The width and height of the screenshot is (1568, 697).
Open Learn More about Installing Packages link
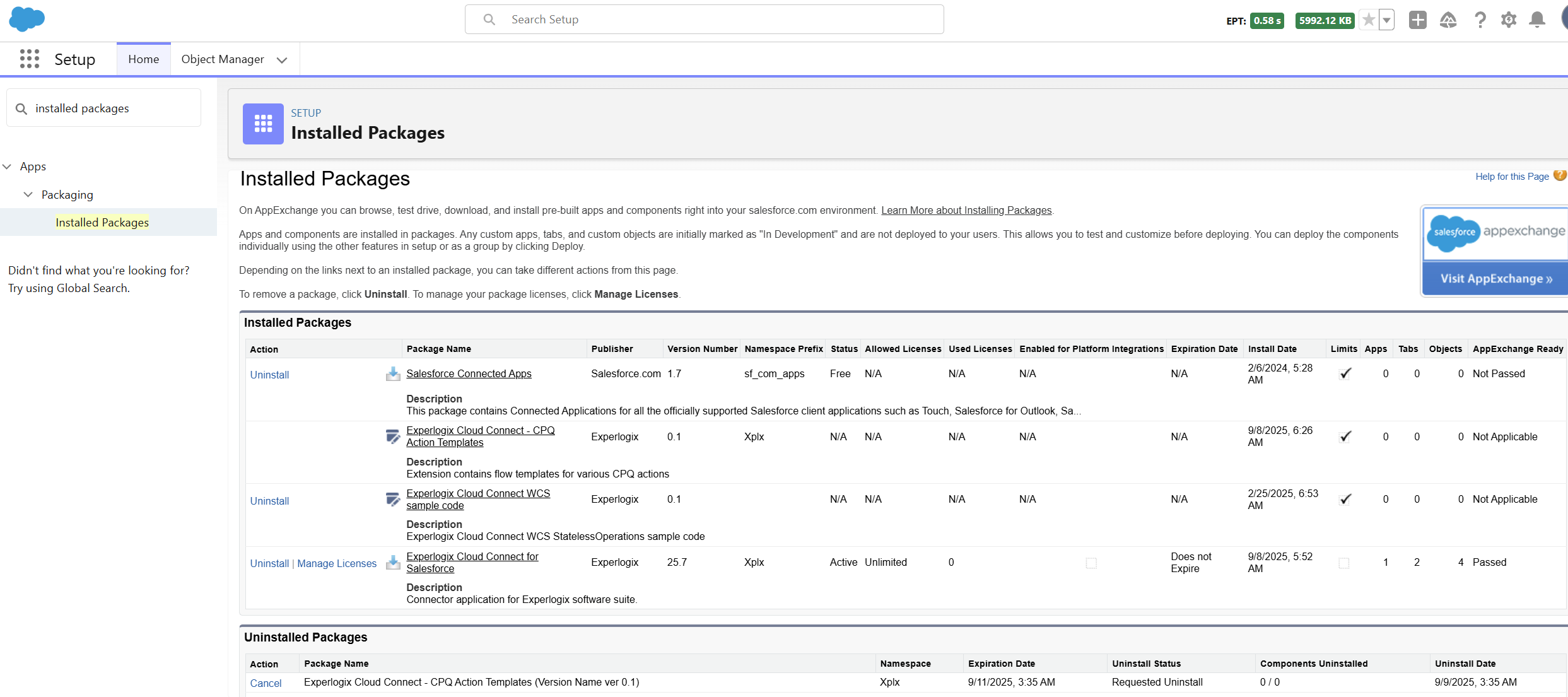[x=966, y=210]
